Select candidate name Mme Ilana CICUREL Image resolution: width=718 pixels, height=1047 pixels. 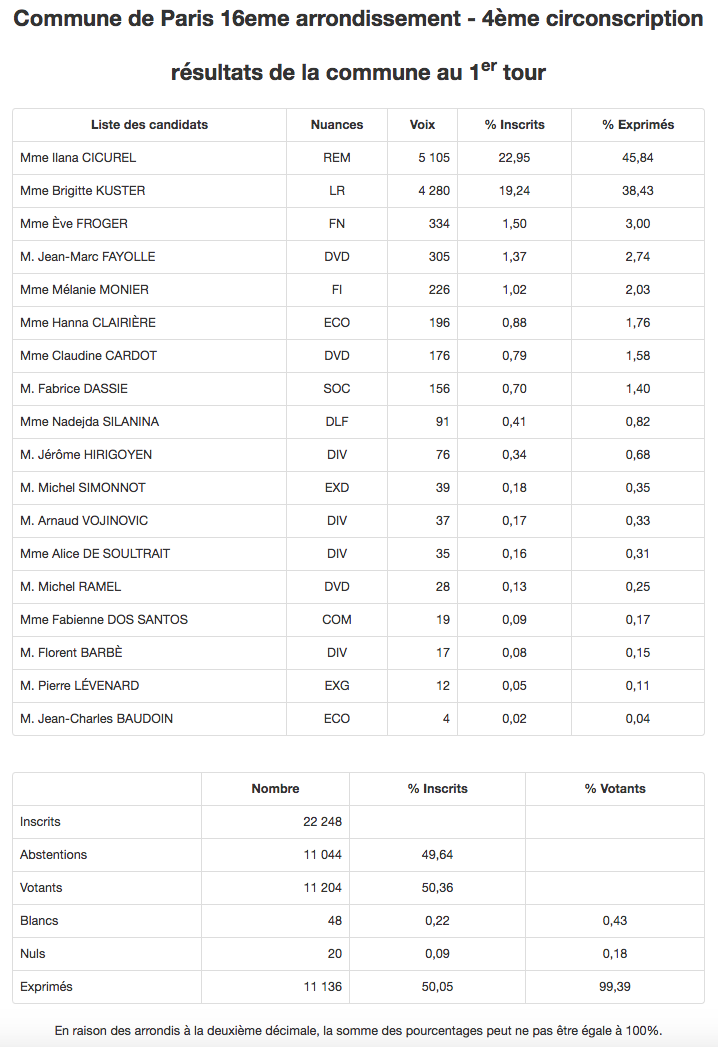click(78, 158)
